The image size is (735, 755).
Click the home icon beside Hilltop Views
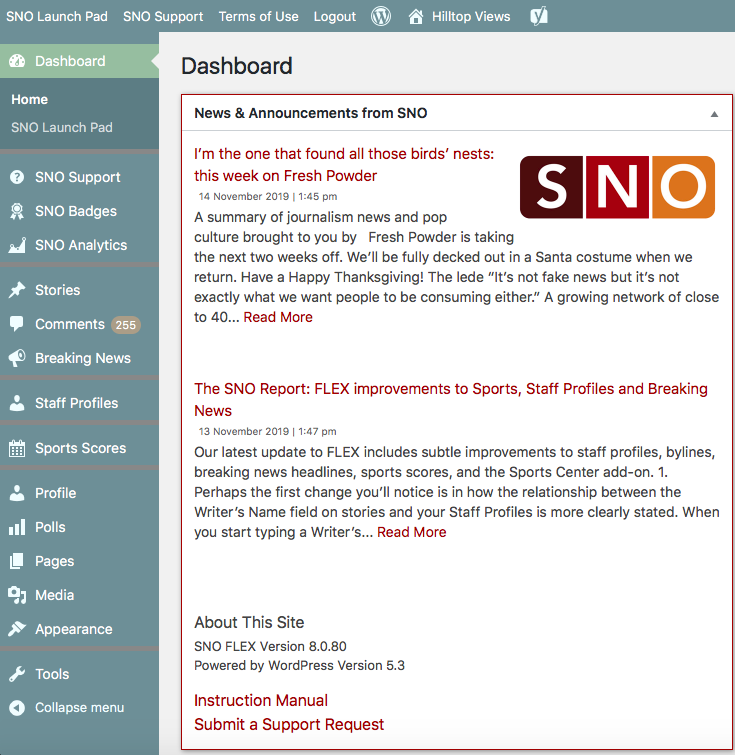click(416, 16)
